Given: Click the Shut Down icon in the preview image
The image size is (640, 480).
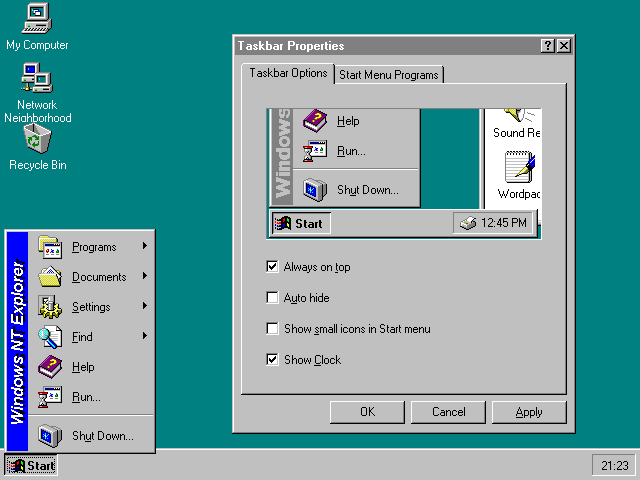Looking at the screenshot, I should [x=315, y=190].
